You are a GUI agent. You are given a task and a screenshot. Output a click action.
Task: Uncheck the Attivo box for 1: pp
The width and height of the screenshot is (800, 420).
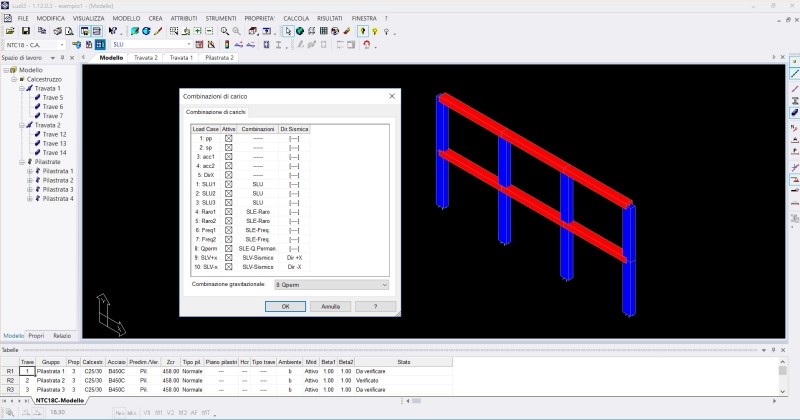228,139
